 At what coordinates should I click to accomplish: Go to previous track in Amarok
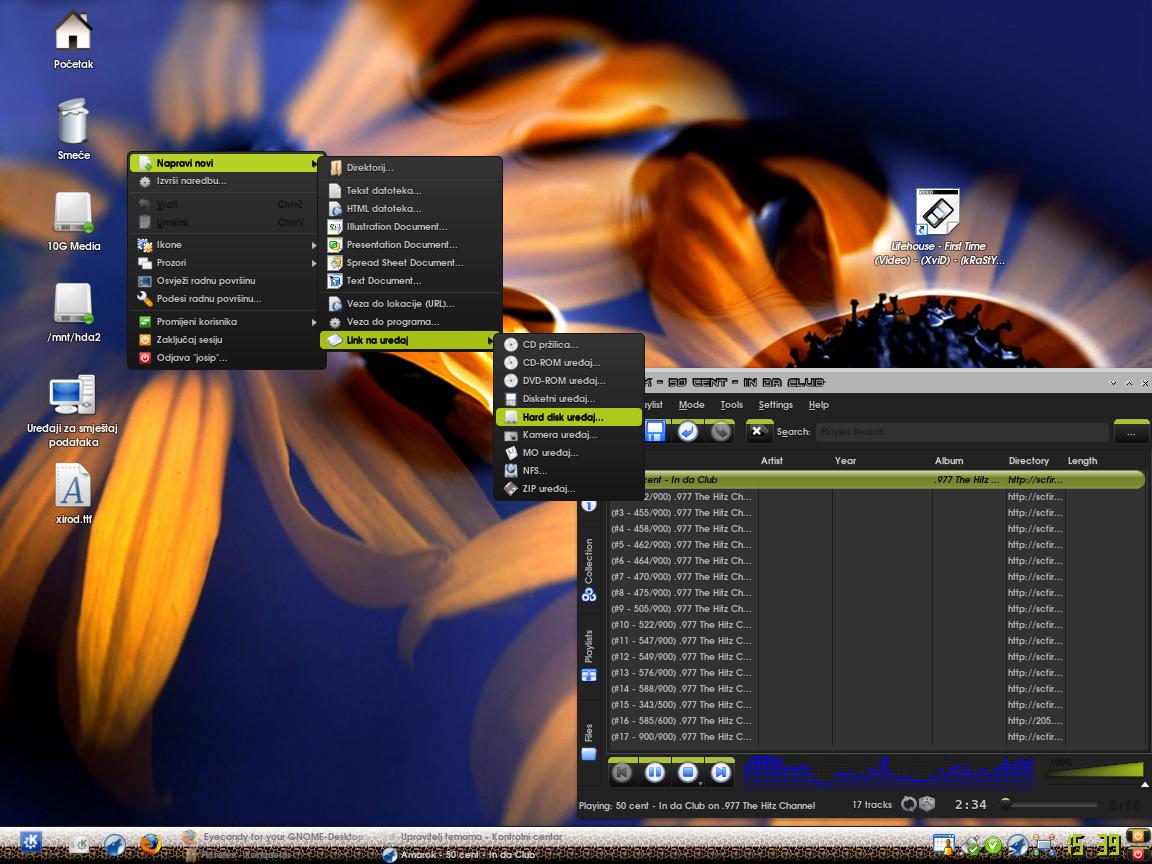pyautogui.click(x=622, y=772)
